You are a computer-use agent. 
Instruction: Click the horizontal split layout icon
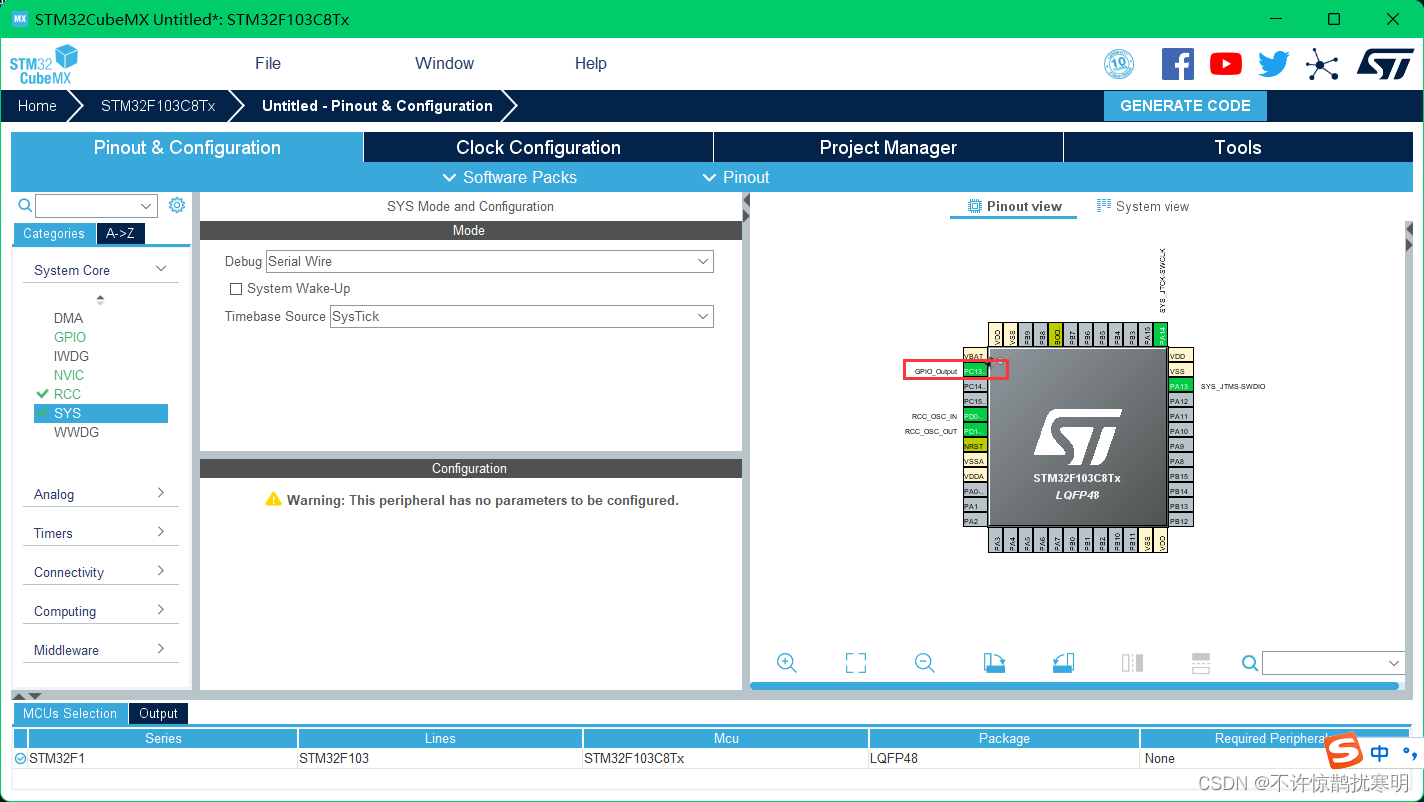[1201, 663]
